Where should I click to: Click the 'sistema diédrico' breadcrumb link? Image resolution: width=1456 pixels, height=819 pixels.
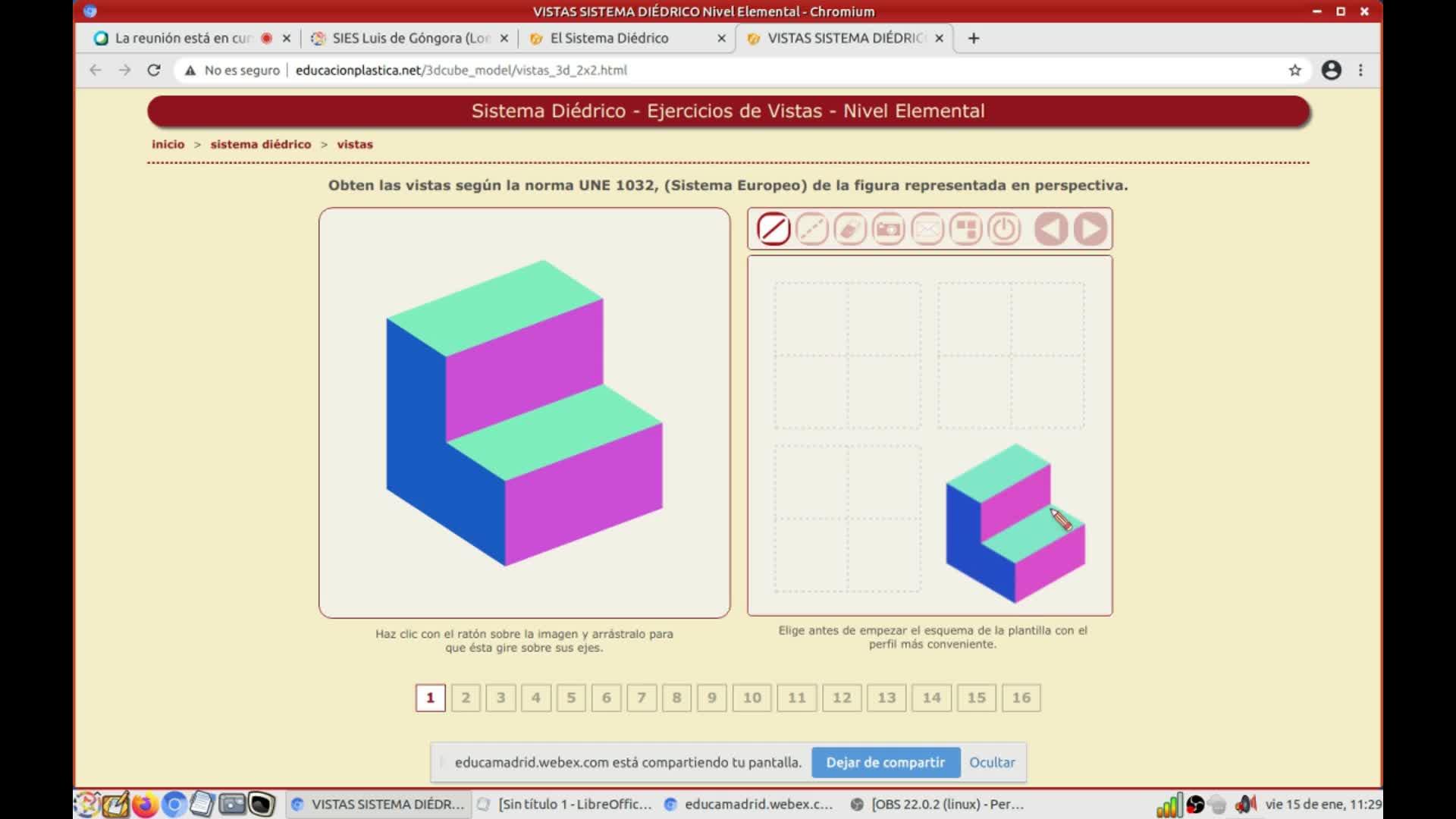coord(260,144)
